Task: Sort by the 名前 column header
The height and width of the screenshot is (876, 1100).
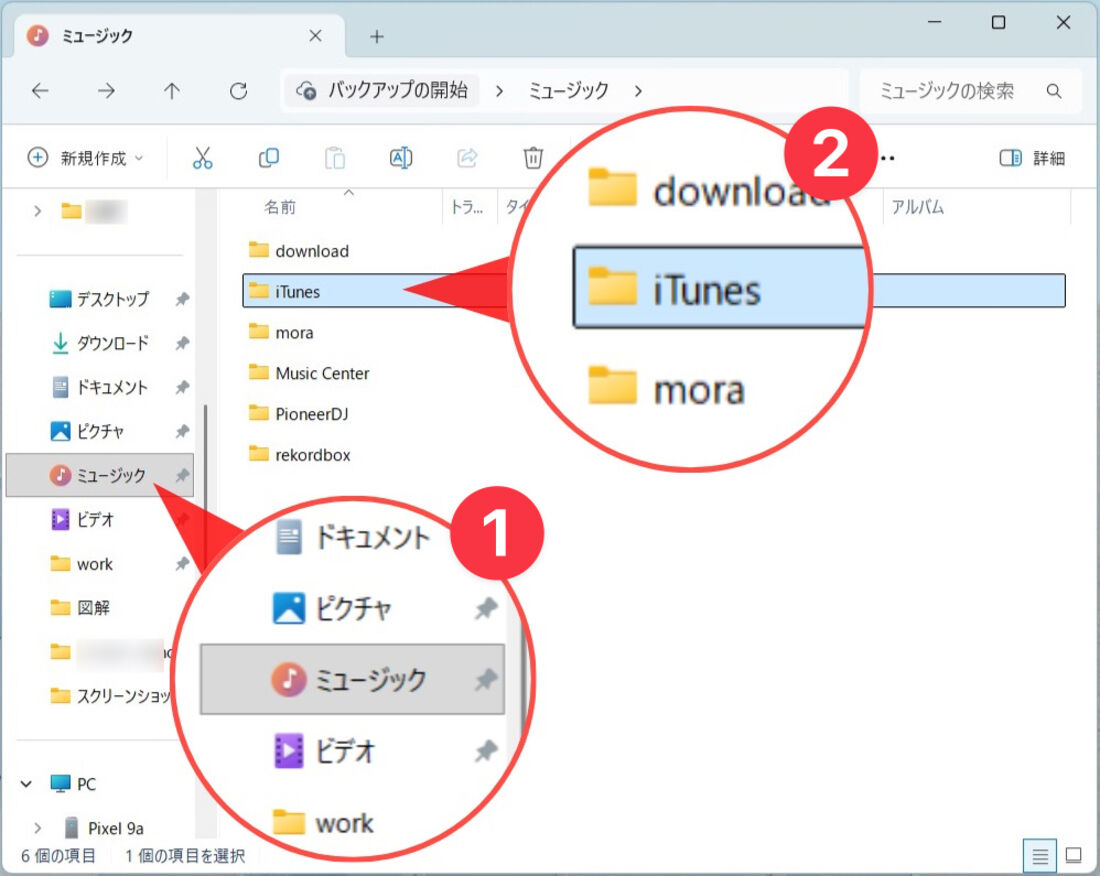Action: point(280,207)
